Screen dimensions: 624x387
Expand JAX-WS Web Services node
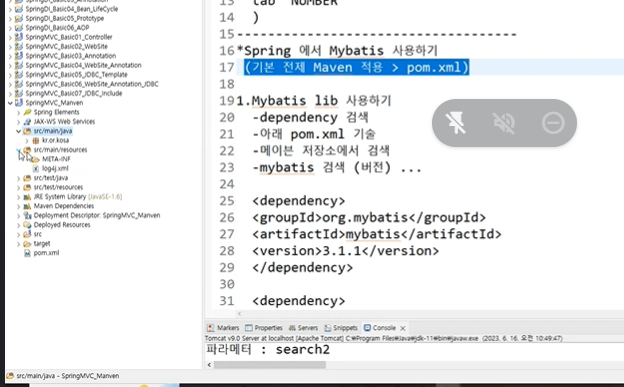pos(18,122)
